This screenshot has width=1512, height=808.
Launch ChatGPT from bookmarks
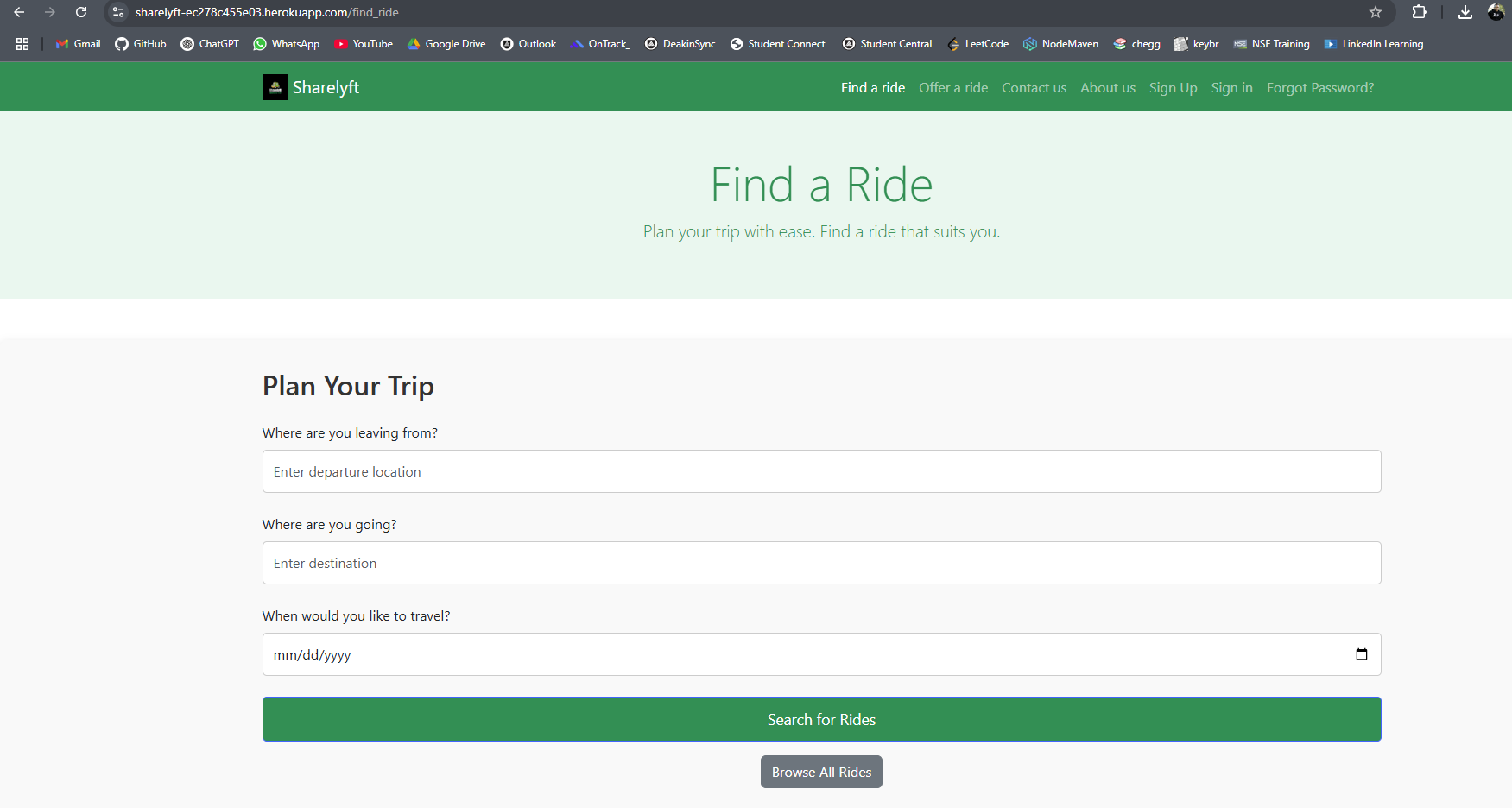tap(209, 43)
